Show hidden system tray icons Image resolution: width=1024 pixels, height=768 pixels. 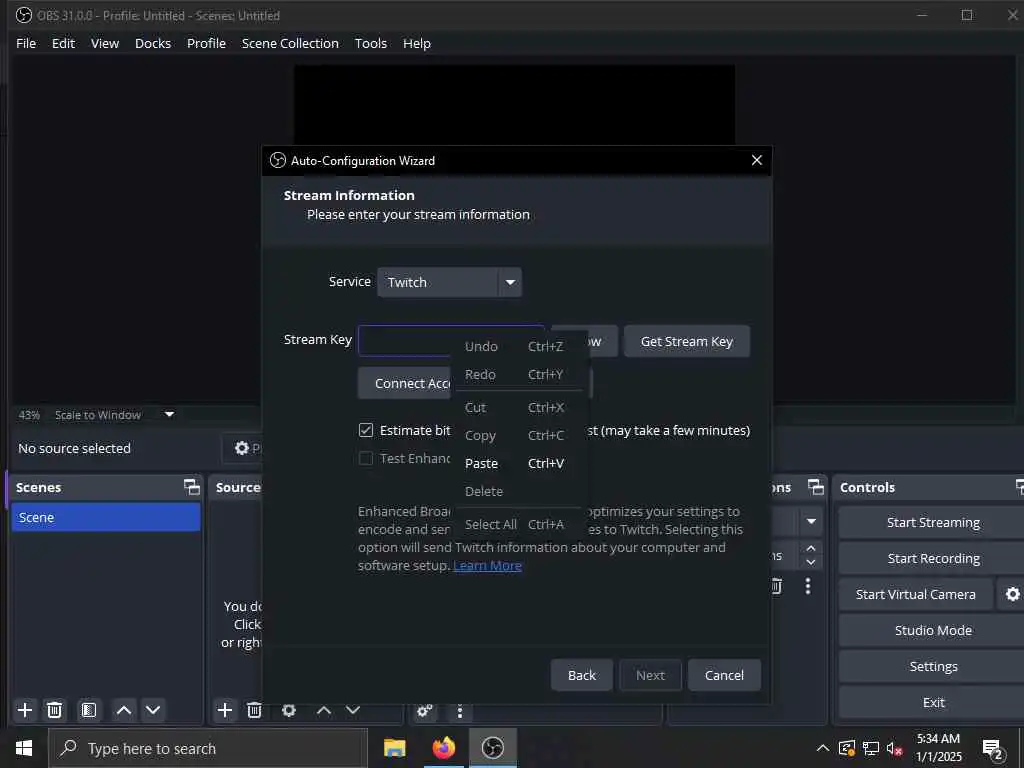(x=823, y=748)
